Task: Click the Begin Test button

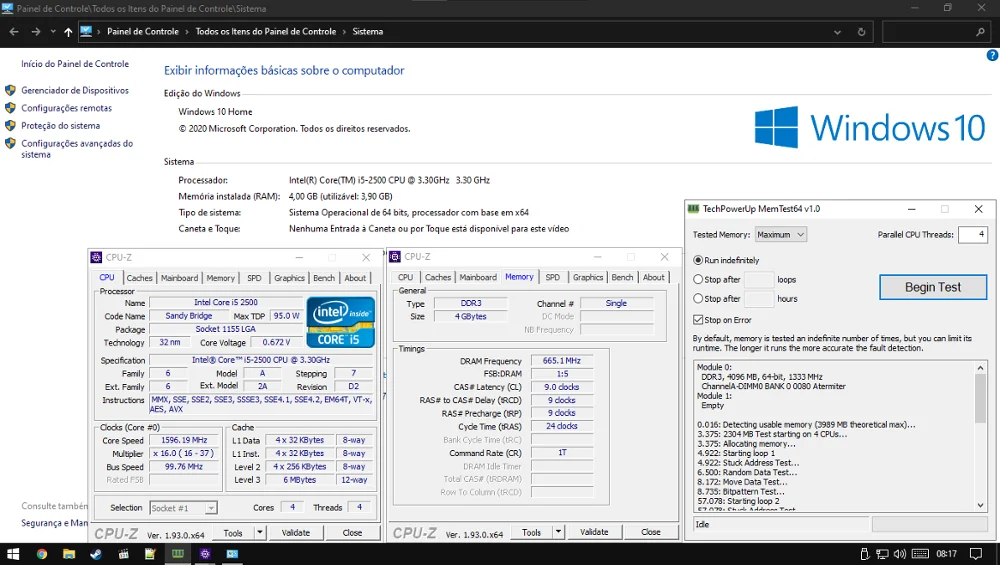Action: pyautogui.click(x=933, y=287)
